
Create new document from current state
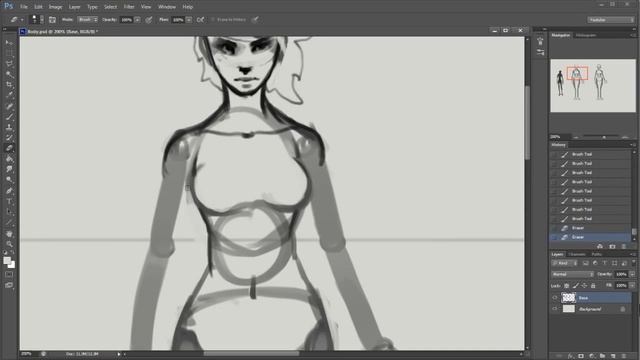coord(600,246)
